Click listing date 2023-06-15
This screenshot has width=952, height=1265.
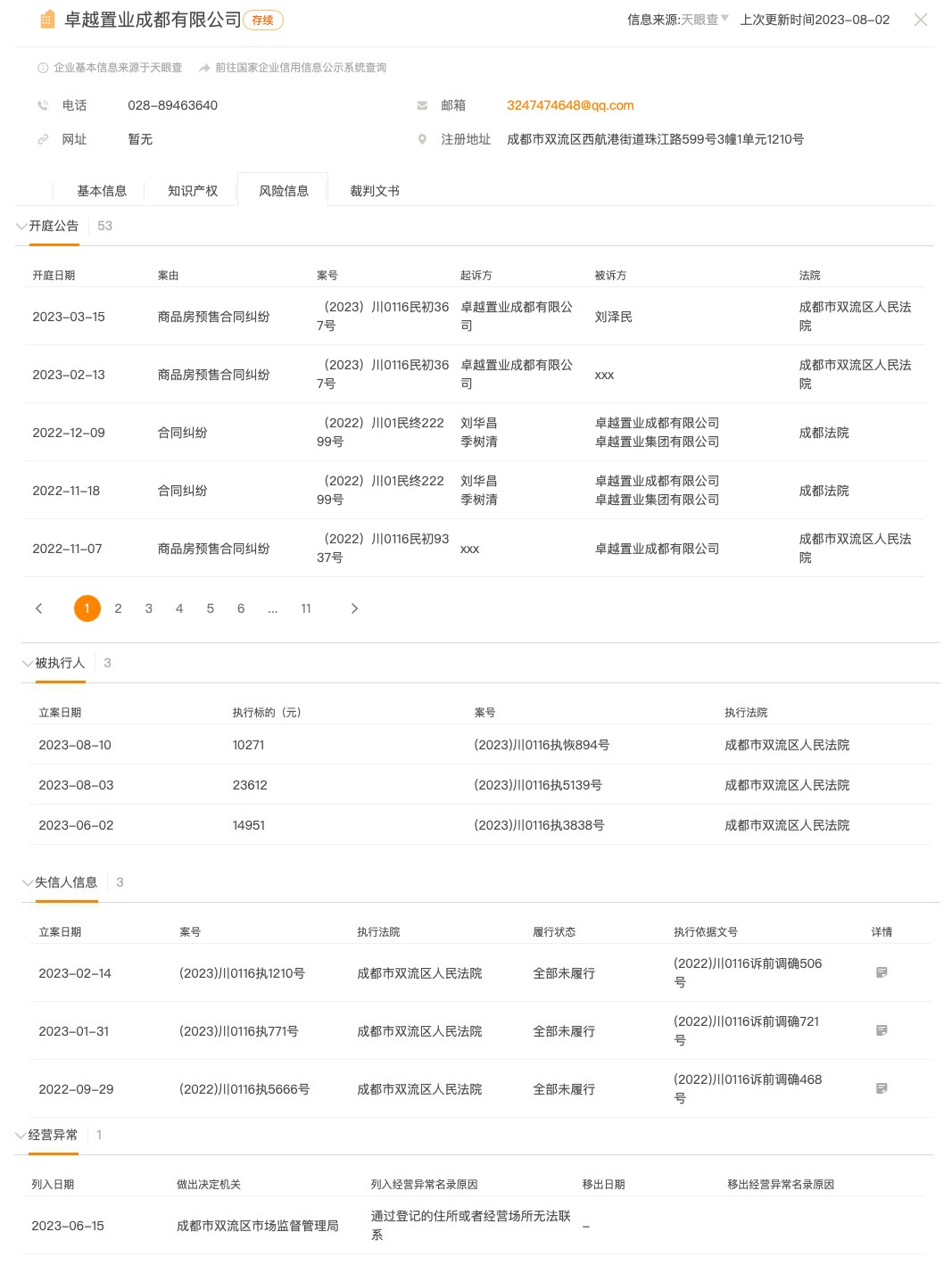tap(68, 1226)
